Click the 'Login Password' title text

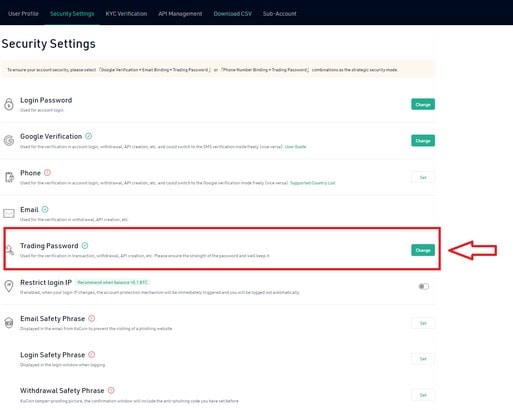pos(46,100)
